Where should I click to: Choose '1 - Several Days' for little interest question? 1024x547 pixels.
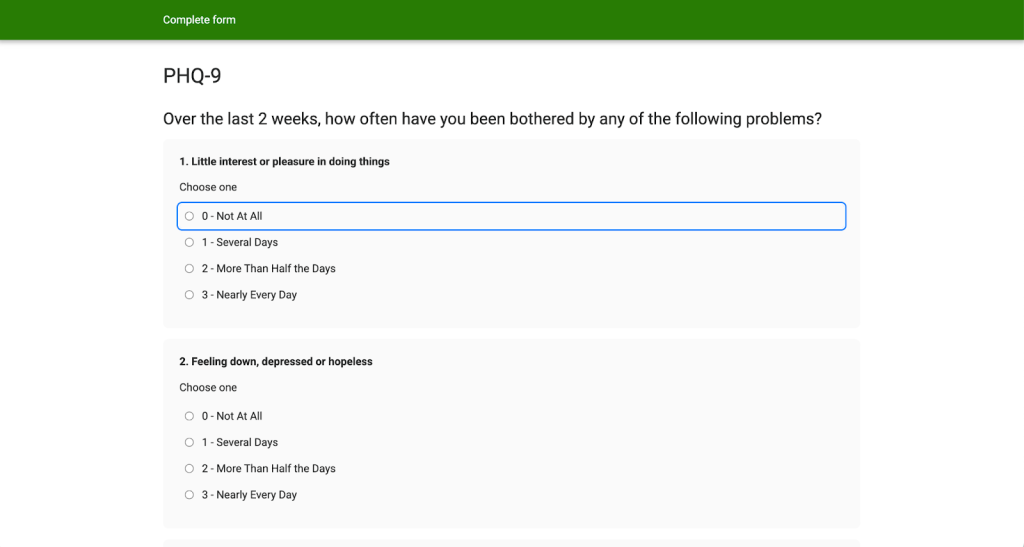tap(189, 242)
